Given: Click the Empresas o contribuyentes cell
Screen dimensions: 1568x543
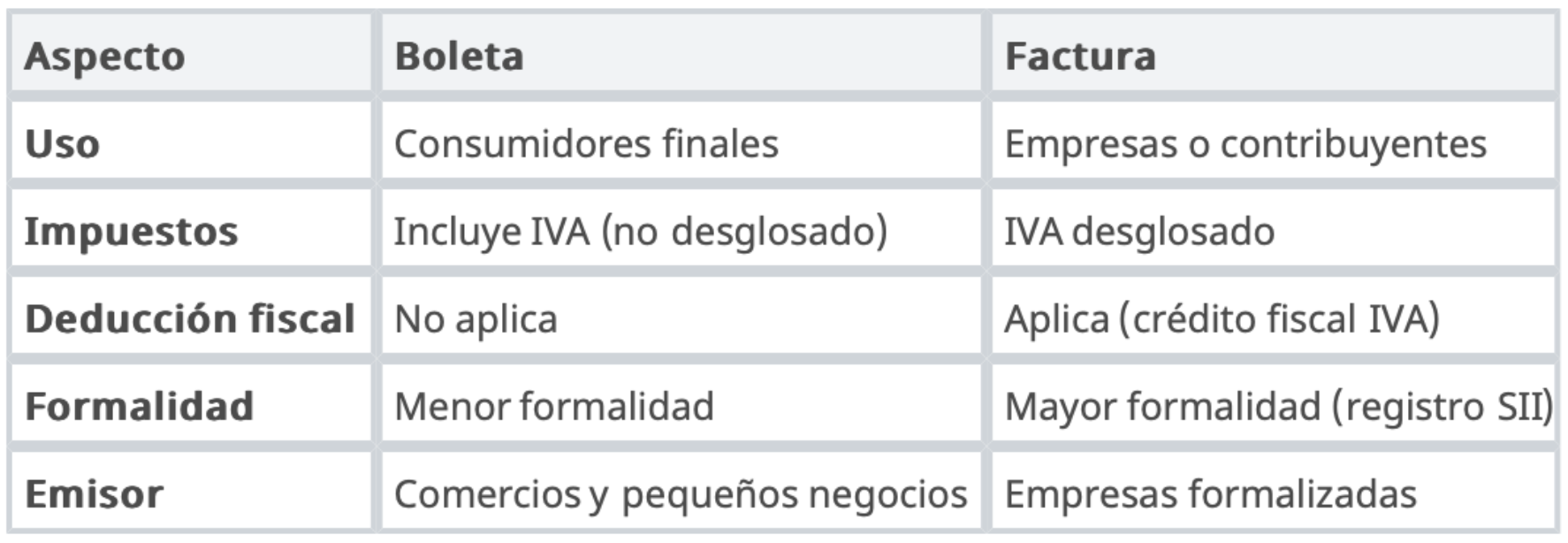Looking at the screenshot, I should pyautogui.click(x=1273, y=142).
